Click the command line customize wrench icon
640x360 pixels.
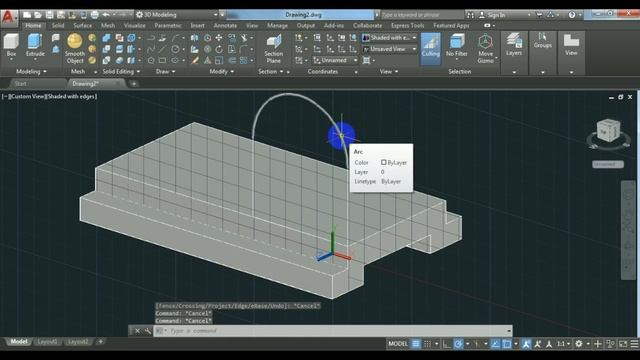point(147,331)
